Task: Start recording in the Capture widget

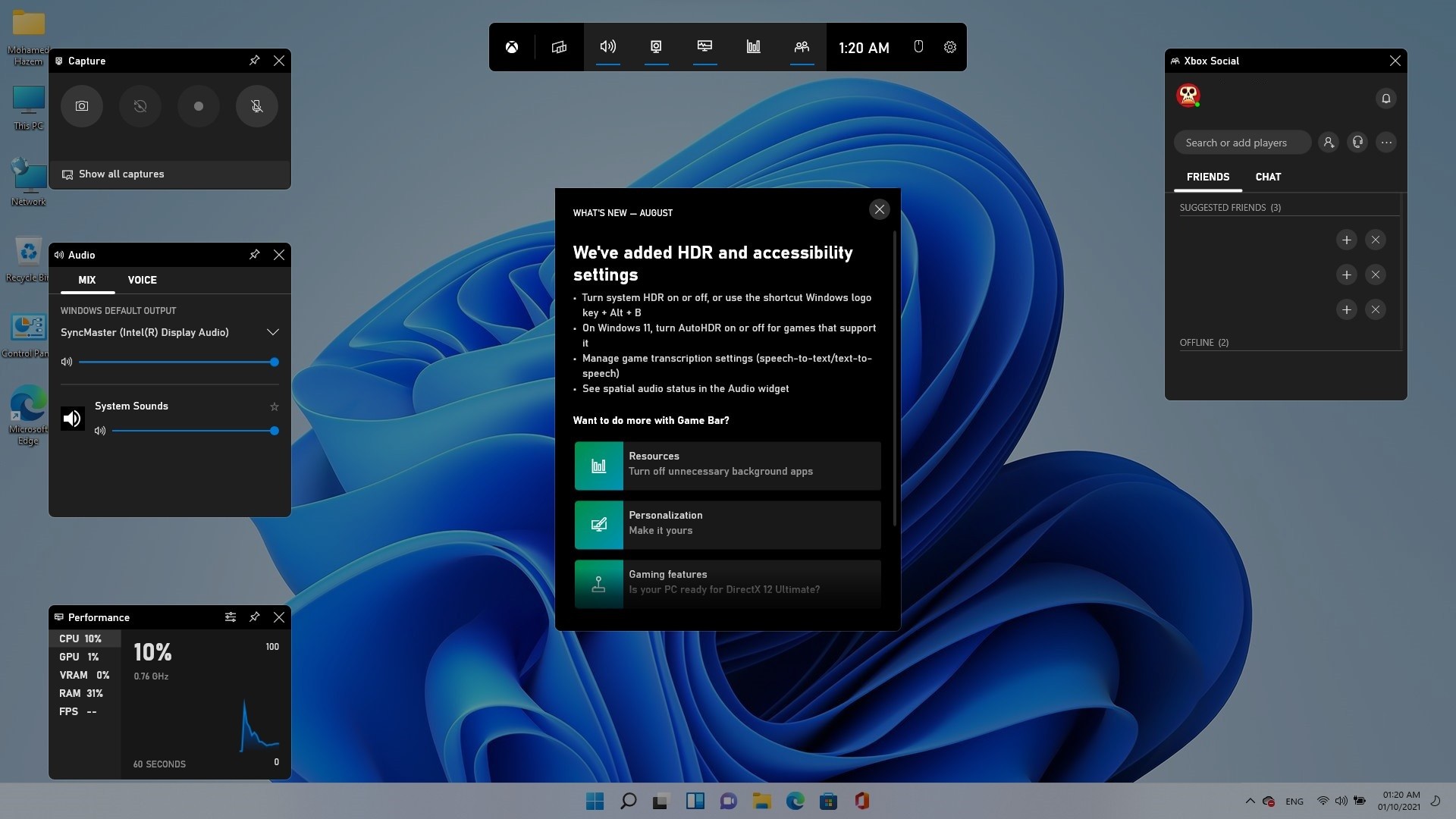Action: pos(199,106)
